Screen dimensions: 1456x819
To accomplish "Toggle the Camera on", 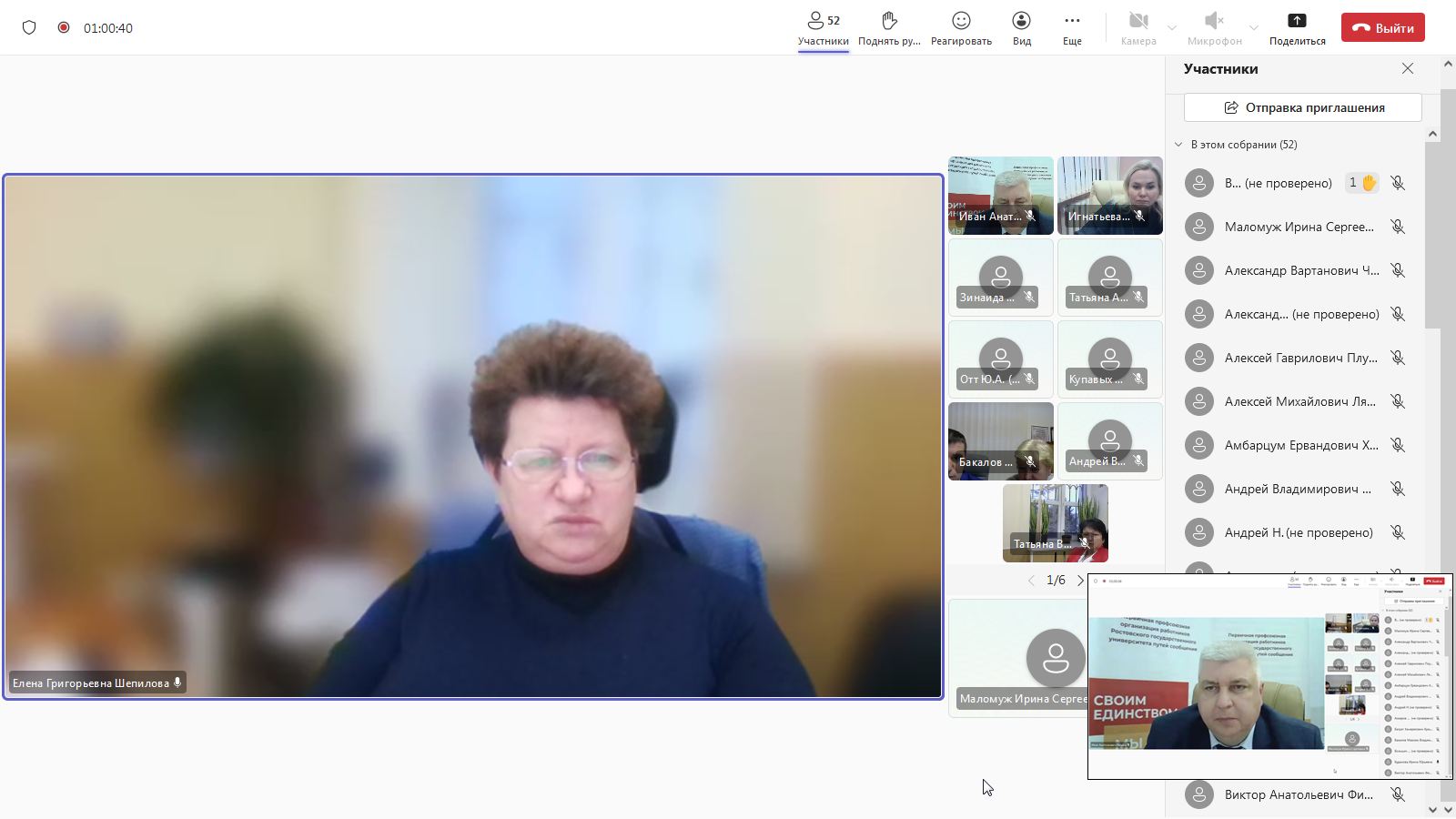I will [1138, 28].
